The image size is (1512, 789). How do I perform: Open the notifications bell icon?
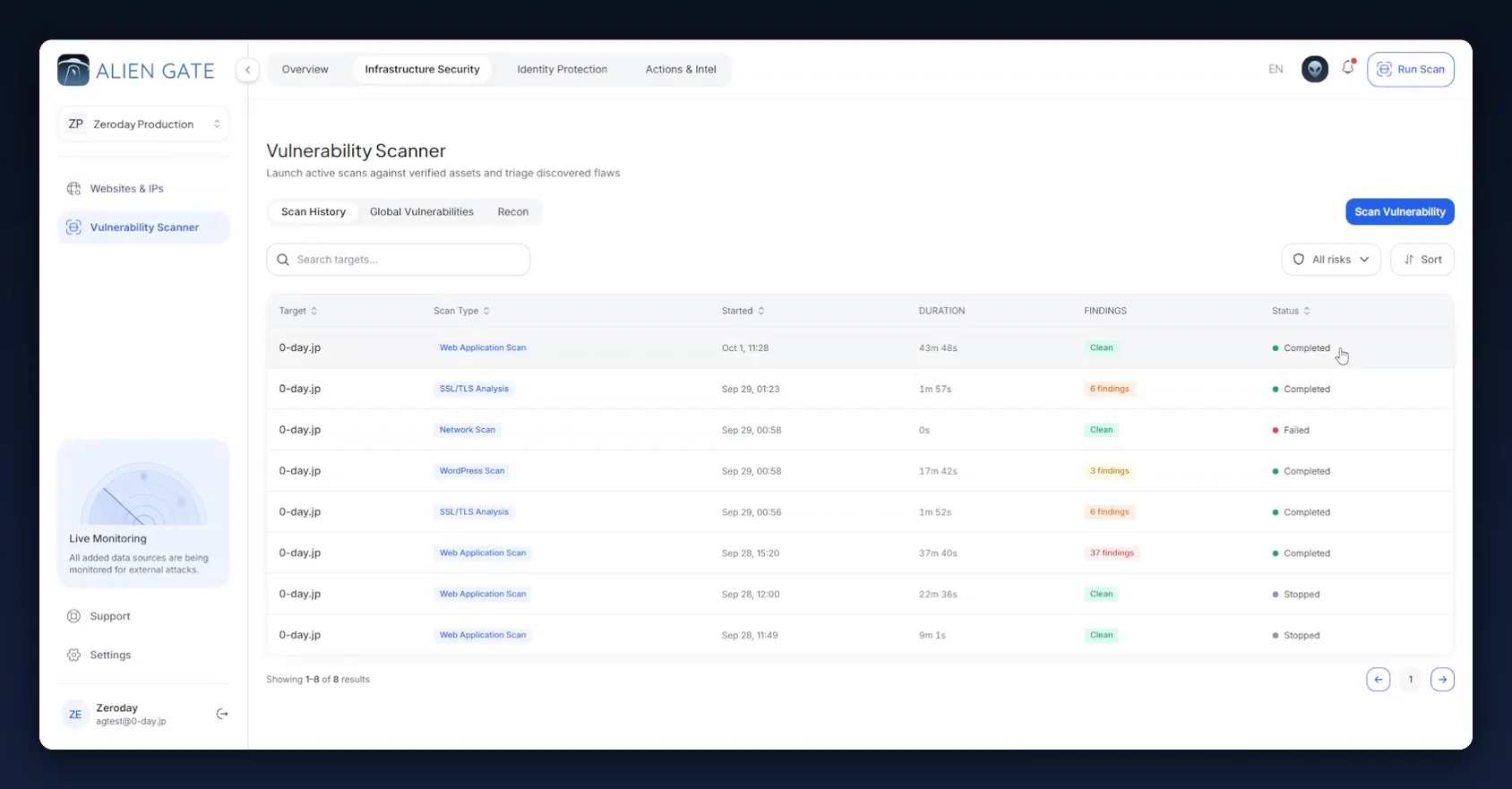tap(1348, 68)
